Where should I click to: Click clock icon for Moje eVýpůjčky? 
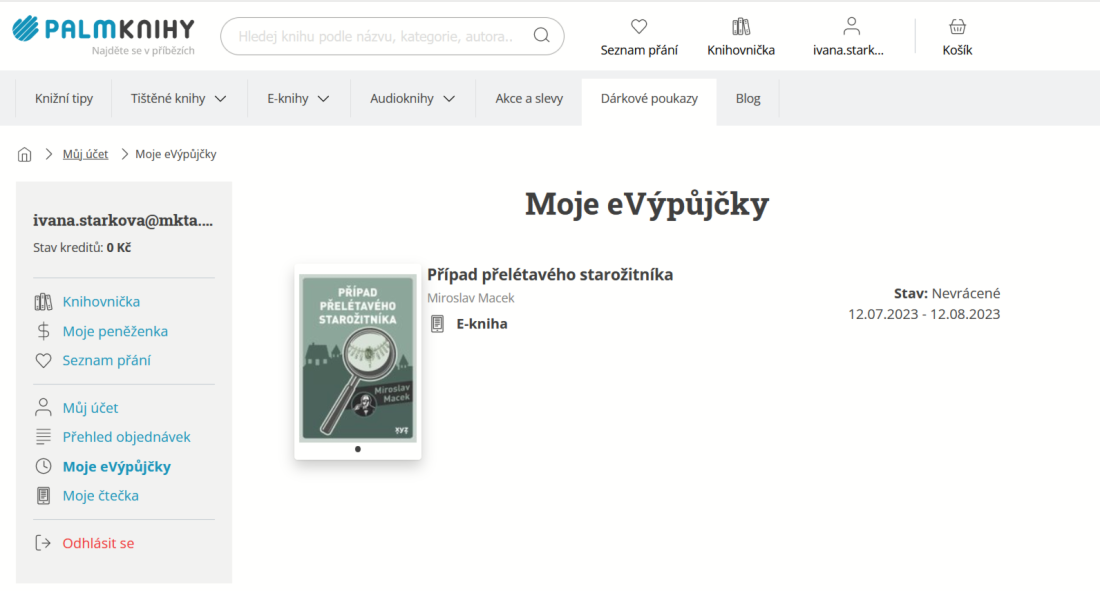[43, 466]
